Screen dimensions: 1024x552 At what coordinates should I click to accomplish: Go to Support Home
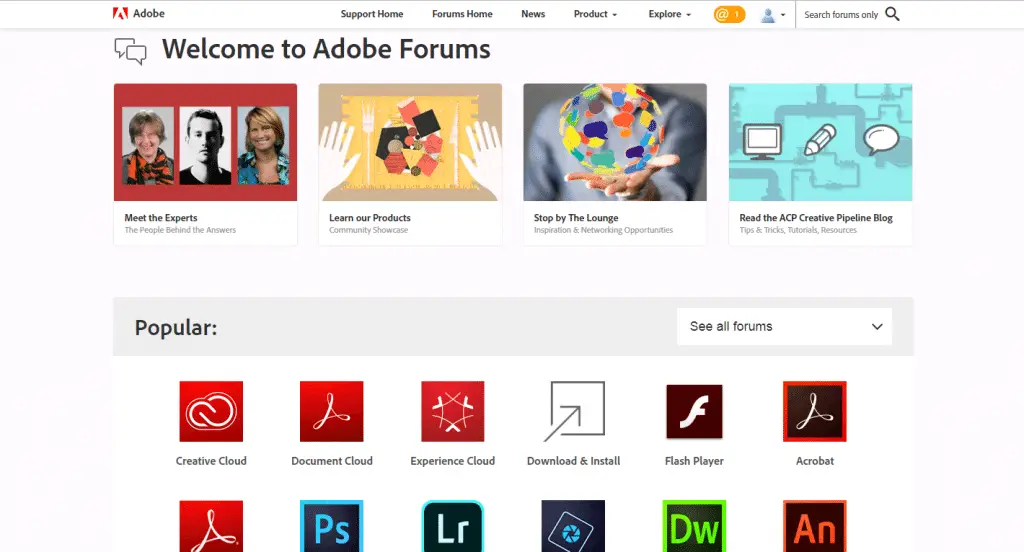point(372,14)
